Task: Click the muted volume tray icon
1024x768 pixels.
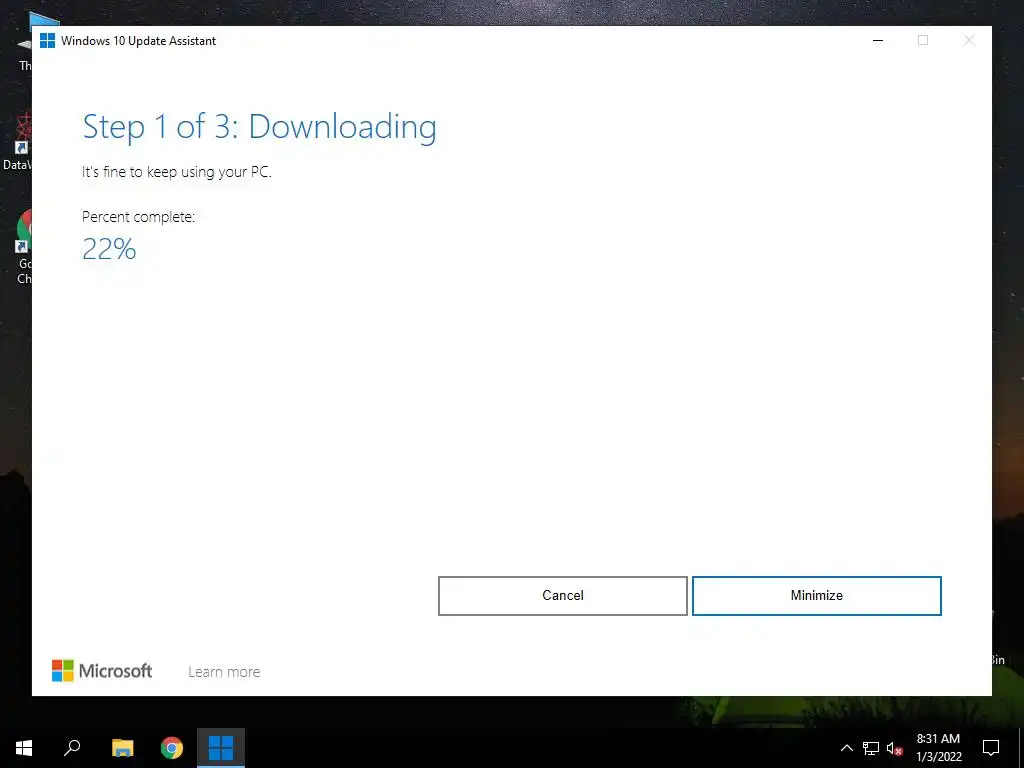Action: point(894,748)
